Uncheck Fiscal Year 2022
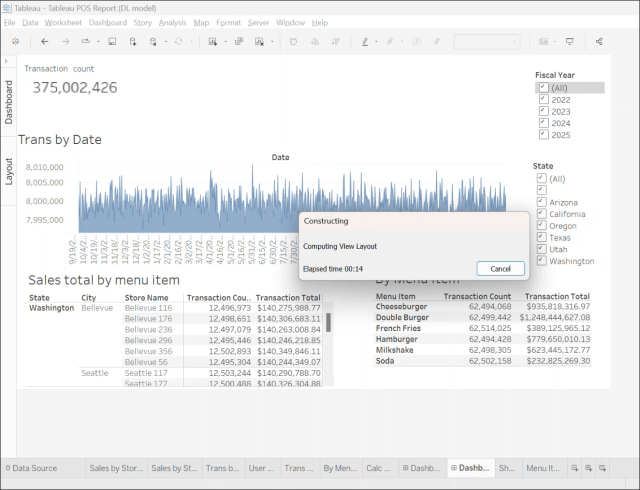 (543, 99)
